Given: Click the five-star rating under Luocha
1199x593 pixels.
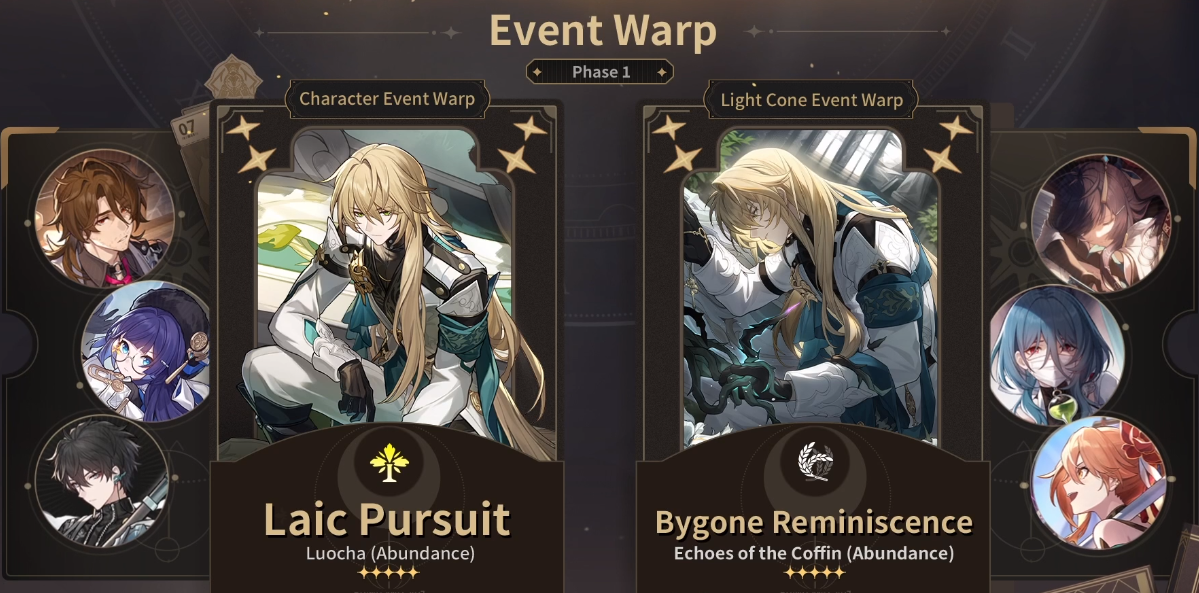Looking at the screenshot, I should click(388, 572).
